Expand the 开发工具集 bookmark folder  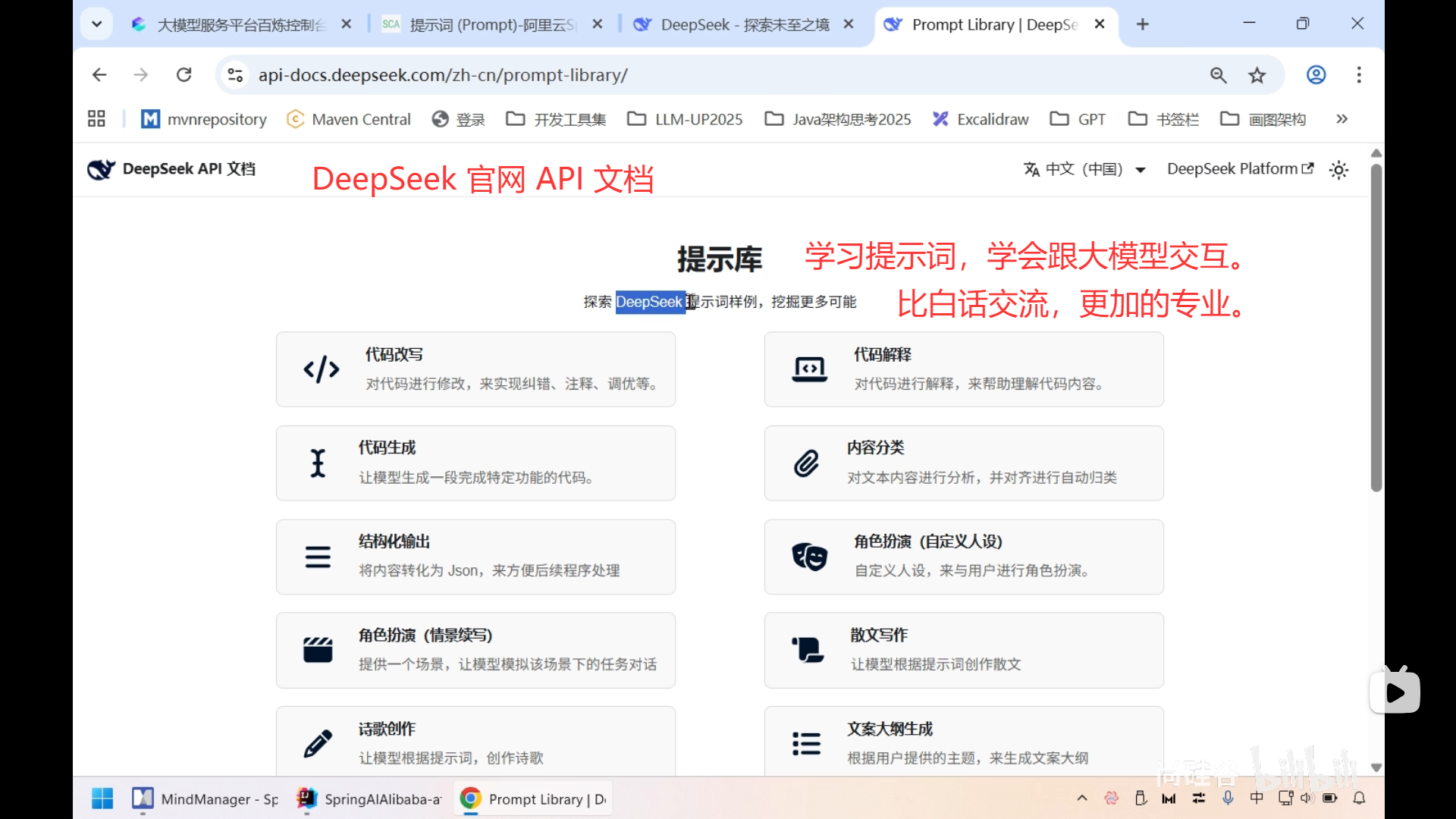556,119
